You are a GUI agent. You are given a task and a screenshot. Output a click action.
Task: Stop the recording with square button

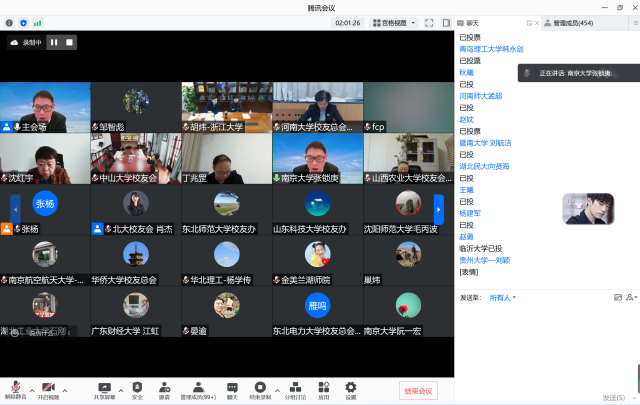coord(69,42)
